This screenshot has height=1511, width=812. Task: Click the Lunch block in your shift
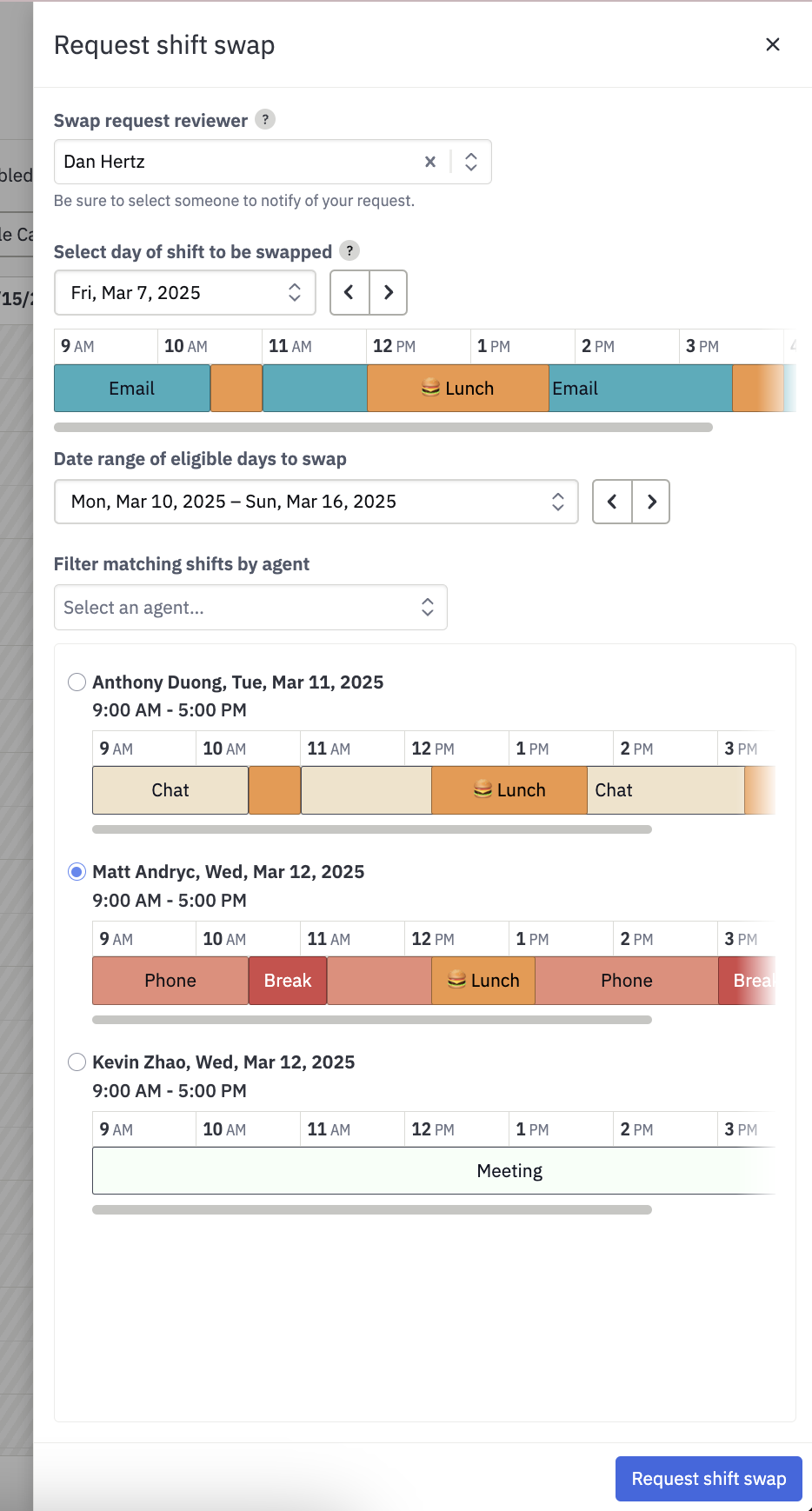tap(458, 388)
